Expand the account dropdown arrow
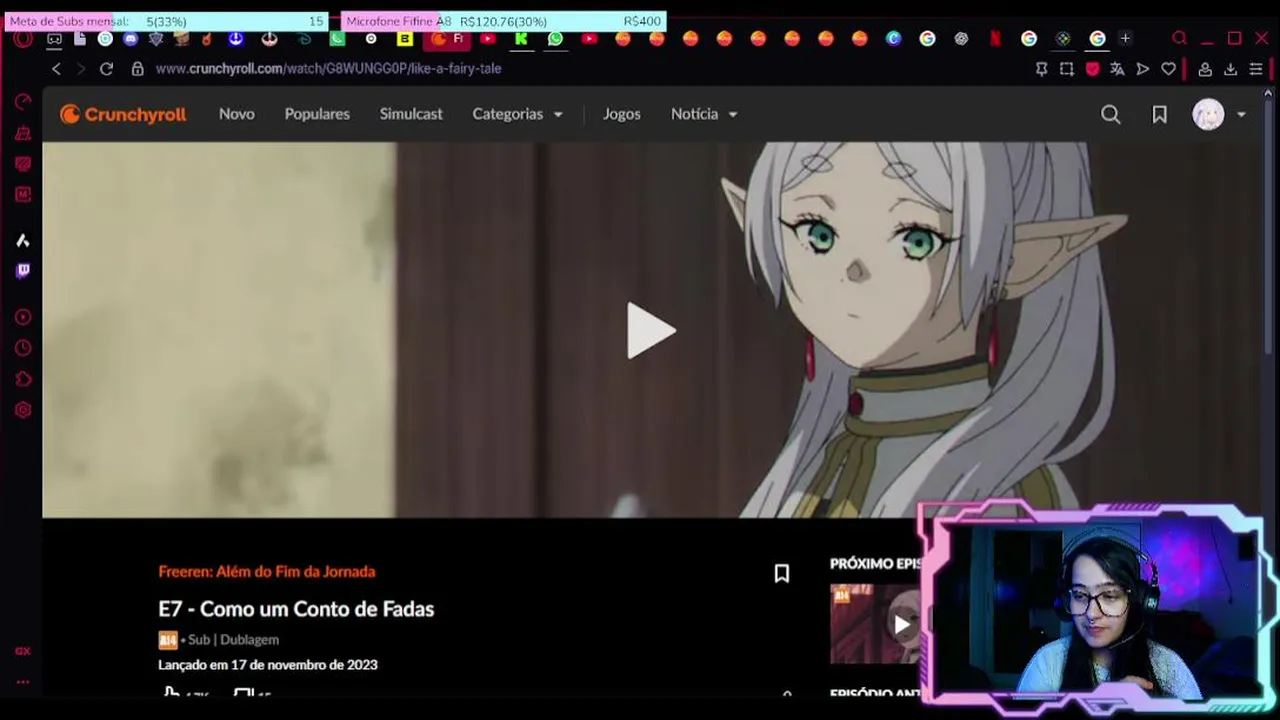1280x720 pixels. click(x=1241, y=115)
